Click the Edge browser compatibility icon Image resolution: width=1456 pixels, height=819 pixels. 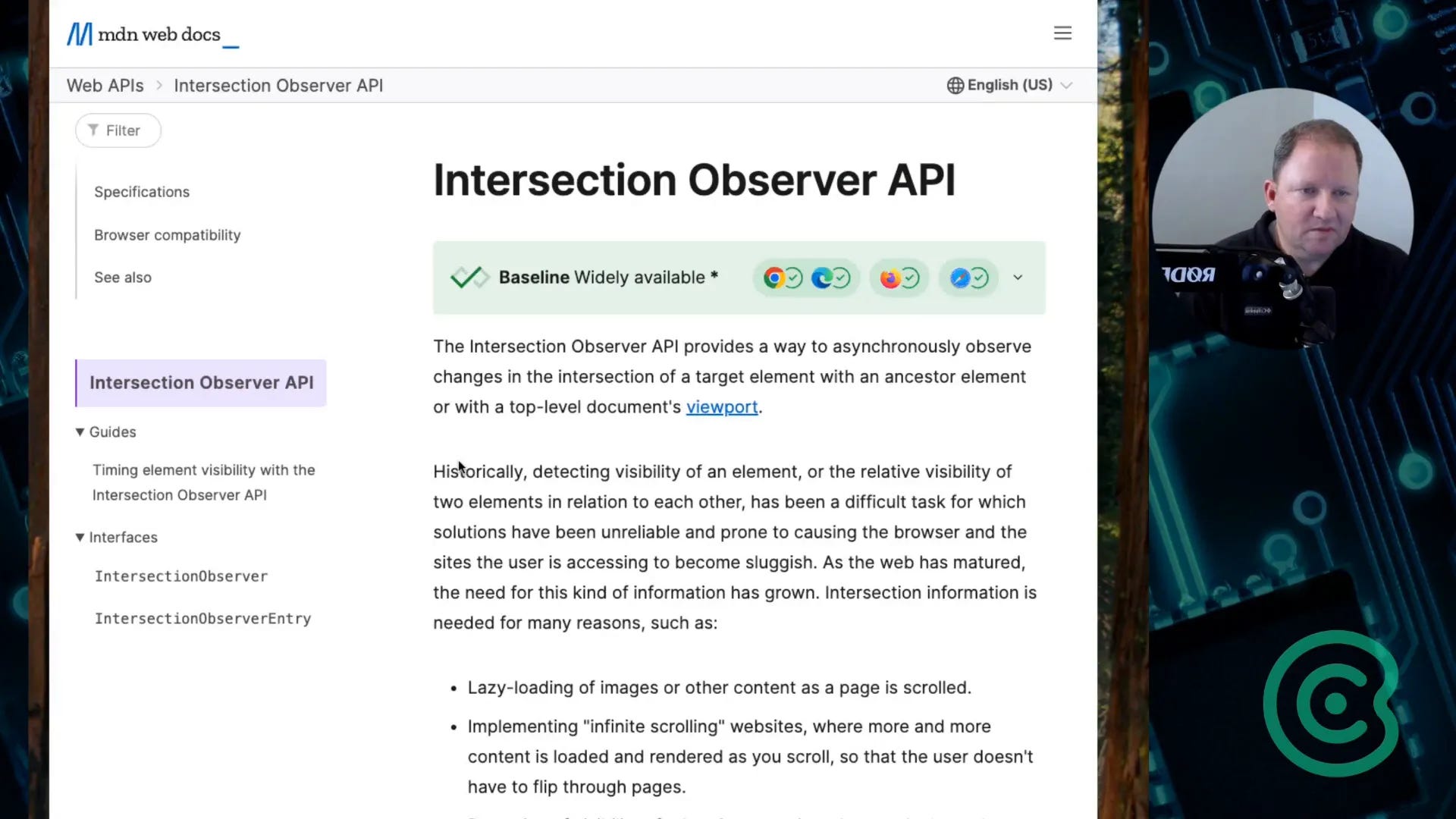(821, 278)
